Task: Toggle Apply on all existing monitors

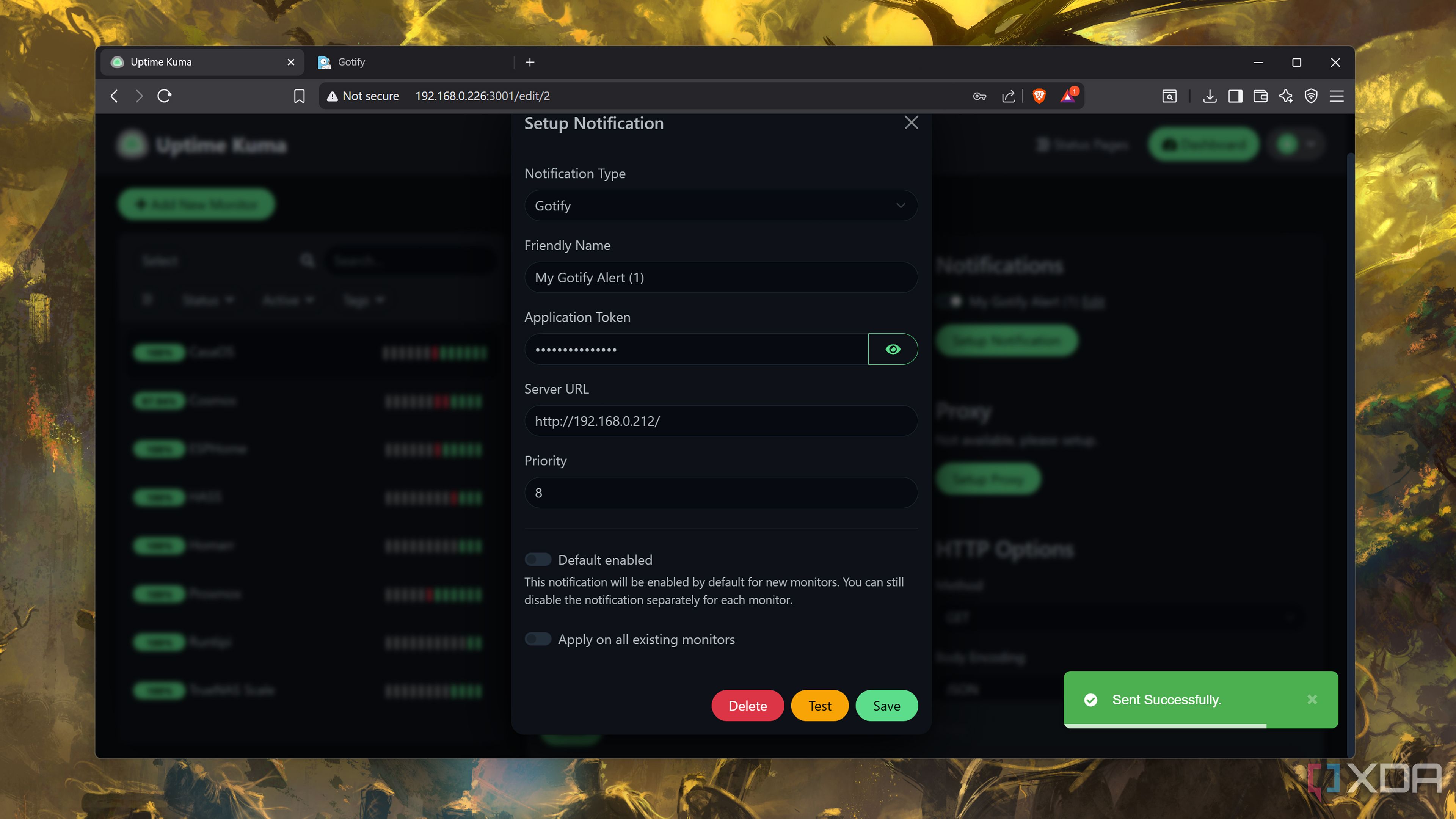Action: (x=538, y=639)
